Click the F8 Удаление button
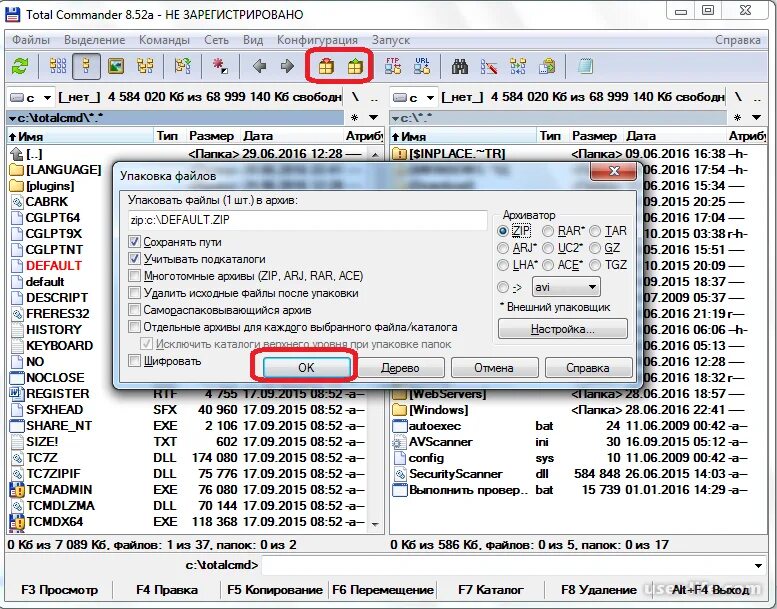Screen dimensions: 777x609 pyautogui.click(x=599, y=590)
